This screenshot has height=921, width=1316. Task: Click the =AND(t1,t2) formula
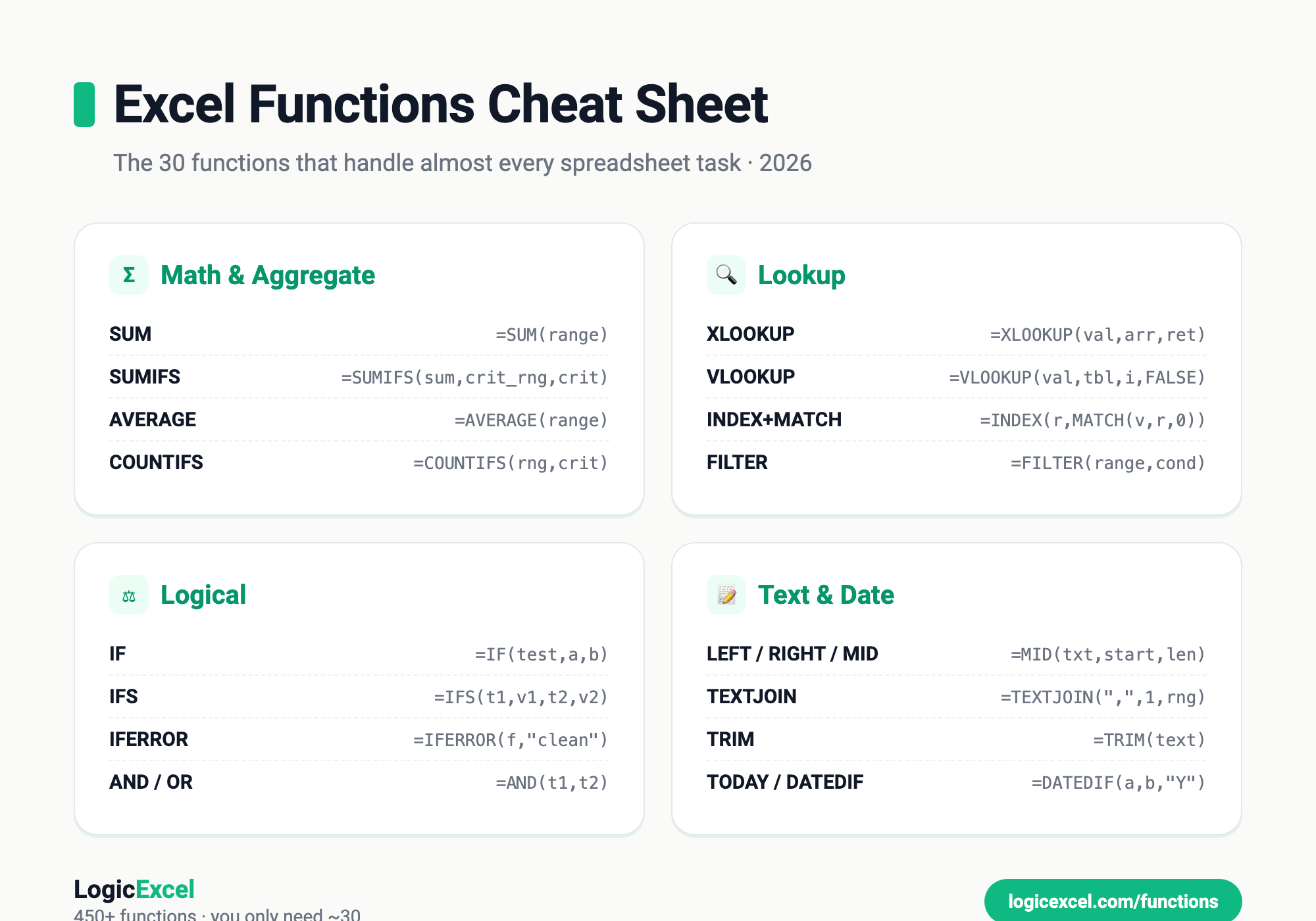(x=552, y=783)
